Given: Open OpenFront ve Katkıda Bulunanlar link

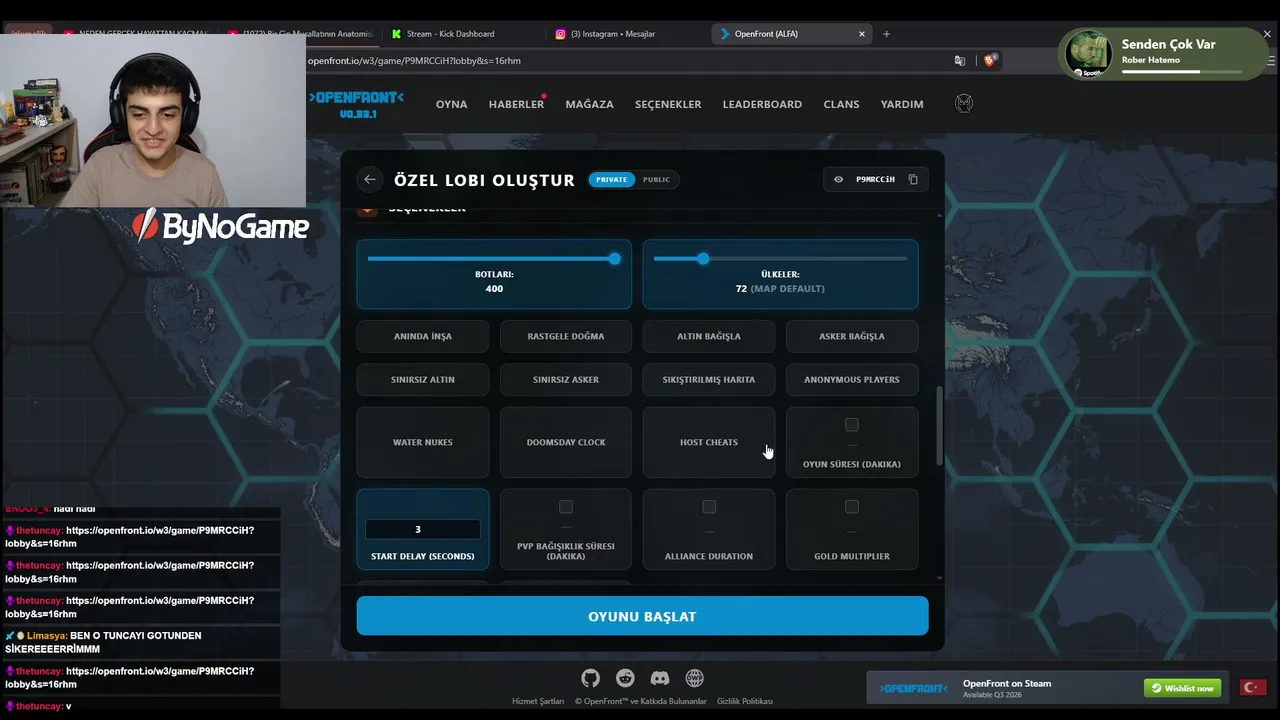Looking at the screenshot, I should point(641,701).
